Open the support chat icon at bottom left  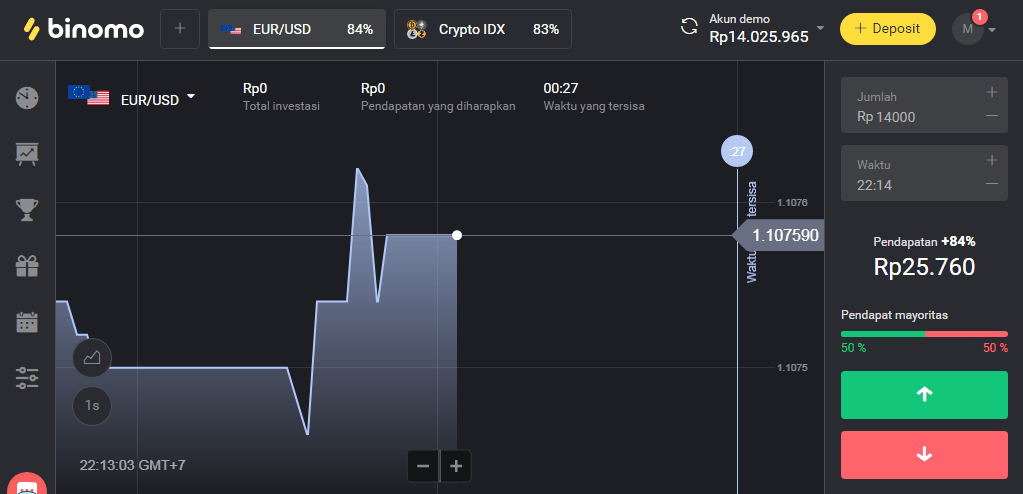tap(27, 486)
